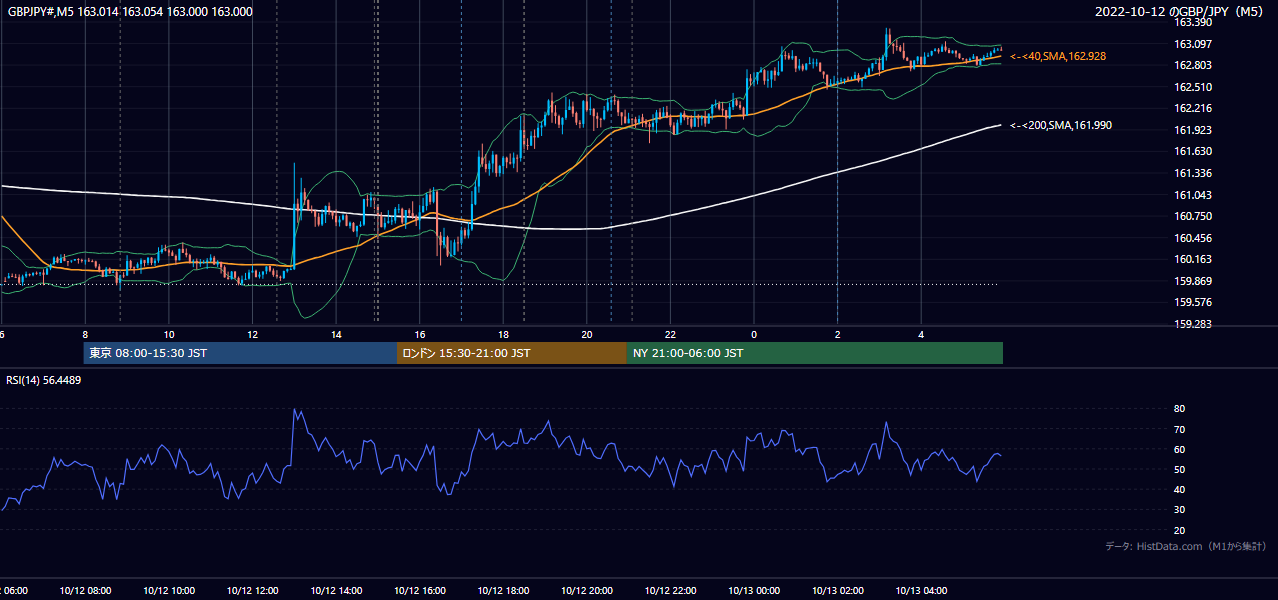Click the 10/12 12:00 bottom time label
This screenshot has width=1278, height=600.
[x=252, y=590]
